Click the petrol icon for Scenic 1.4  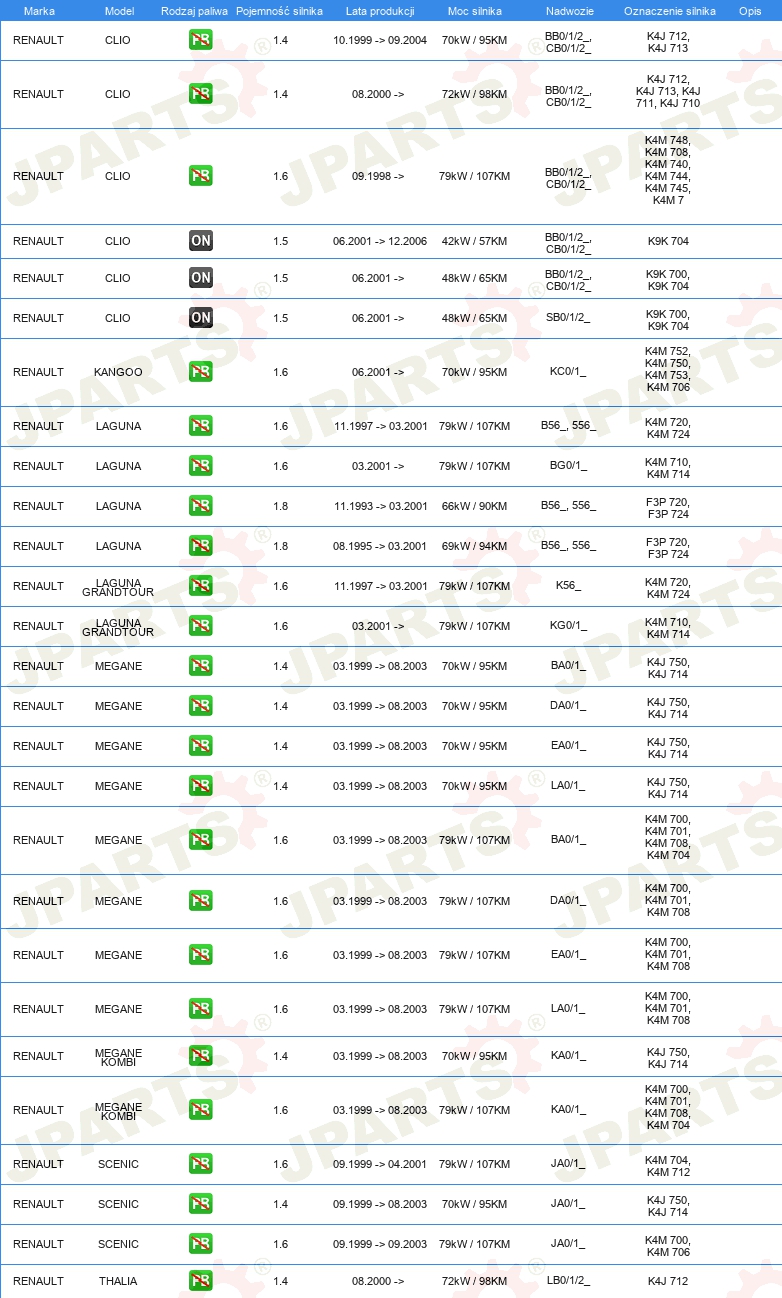tap(201, 1204)
